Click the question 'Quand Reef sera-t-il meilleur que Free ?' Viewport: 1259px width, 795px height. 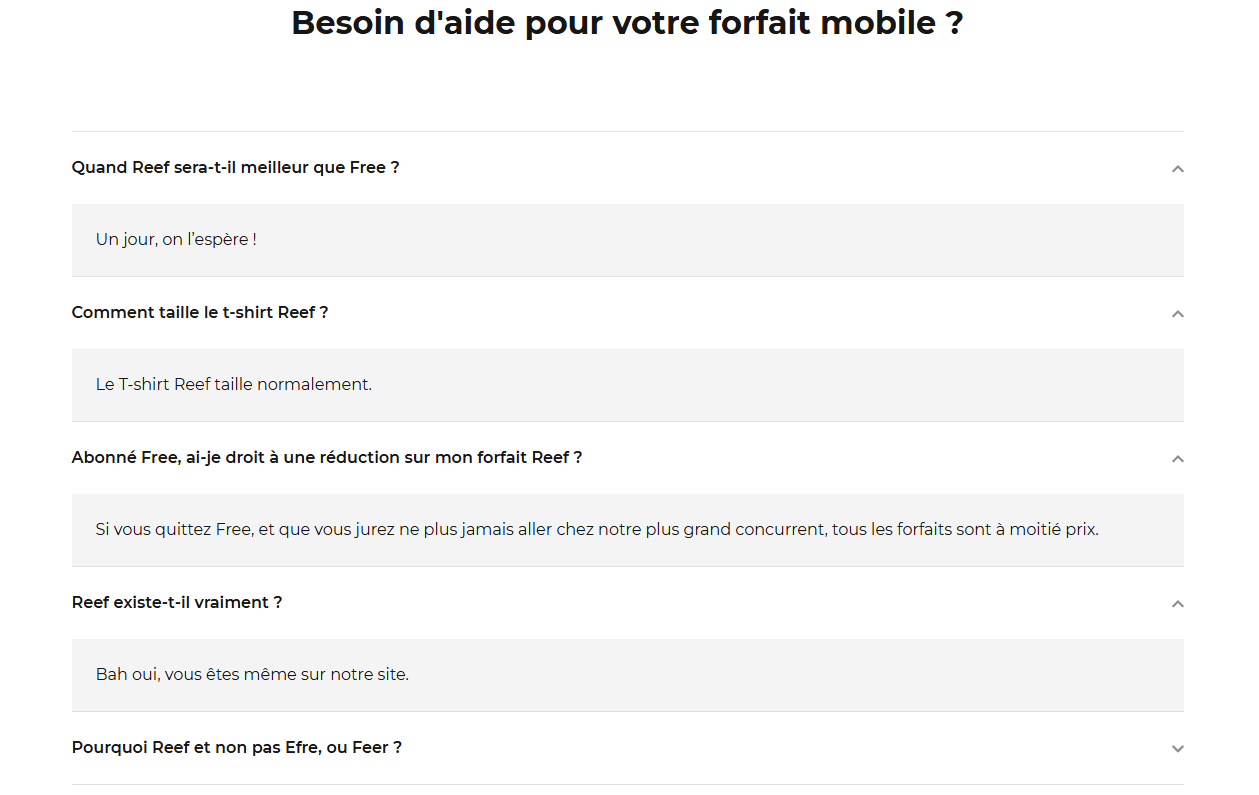[x=235, y=168]
